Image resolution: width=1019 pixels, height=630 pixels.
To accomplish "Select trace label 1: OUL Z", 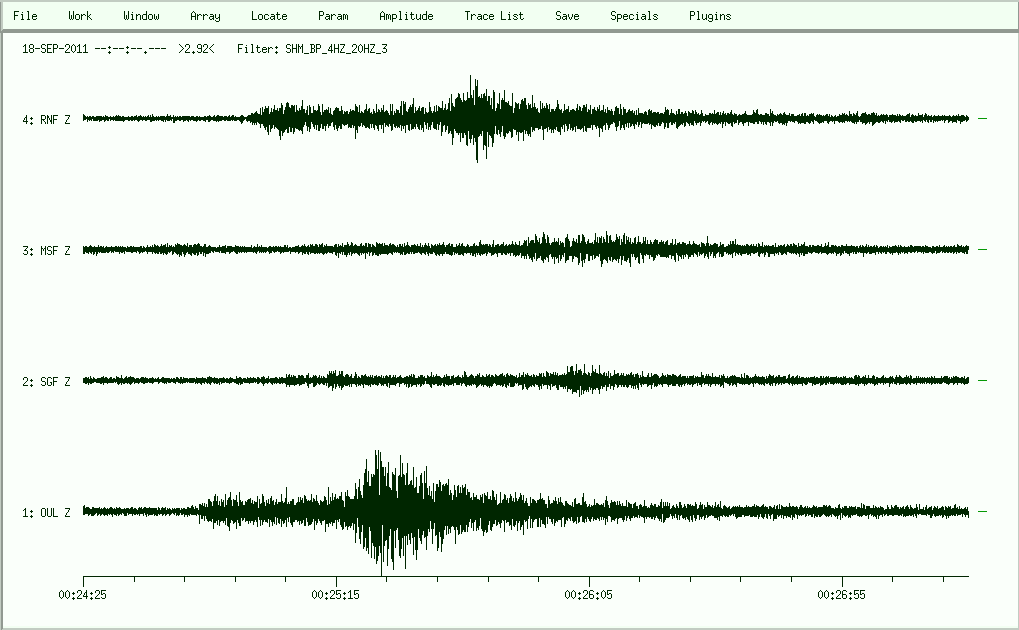I will click(x=46, y=513).
